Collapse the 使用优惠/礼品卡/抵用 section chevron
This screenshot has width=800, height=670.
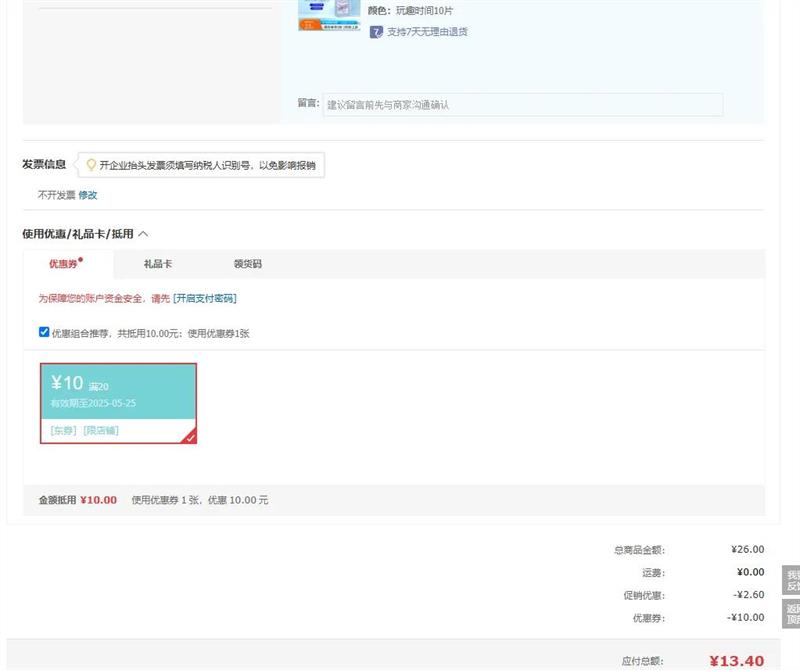143,234
